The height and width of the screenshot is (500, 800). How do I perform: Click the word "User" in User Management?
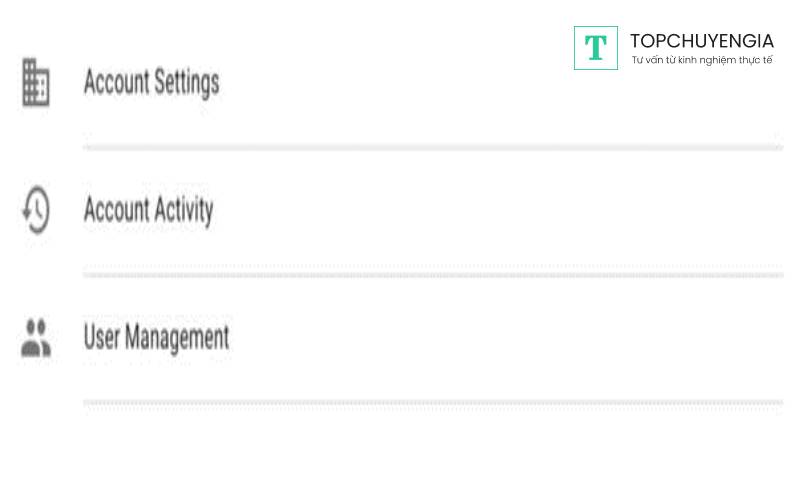(x=101, y=338)
